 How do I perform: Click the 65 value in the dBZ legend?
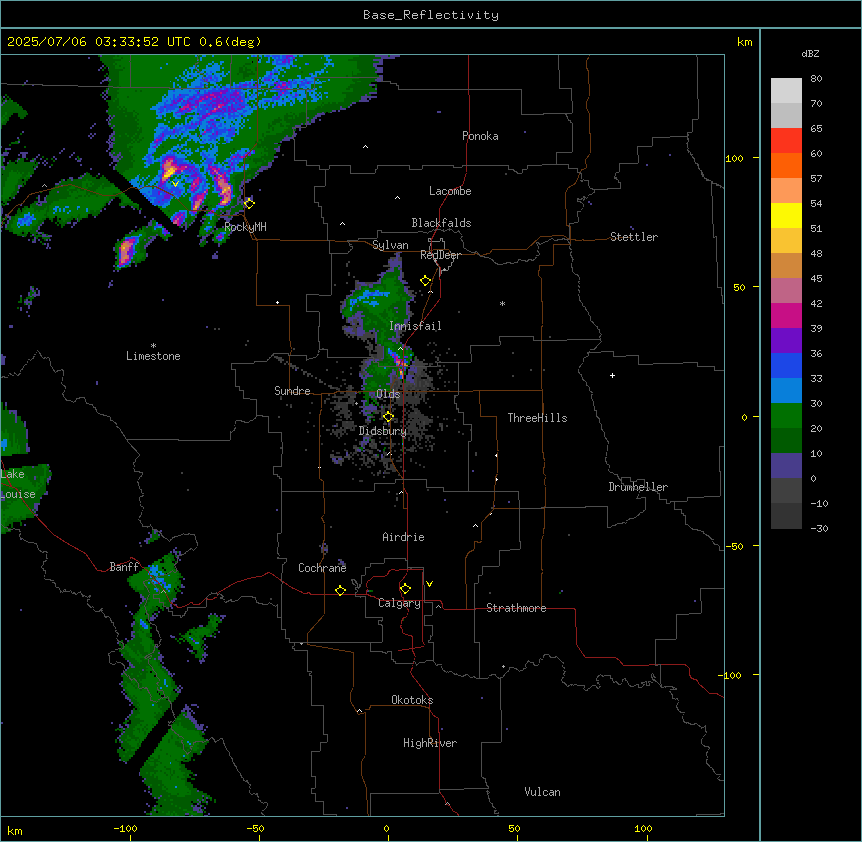[x=816, y=129]
